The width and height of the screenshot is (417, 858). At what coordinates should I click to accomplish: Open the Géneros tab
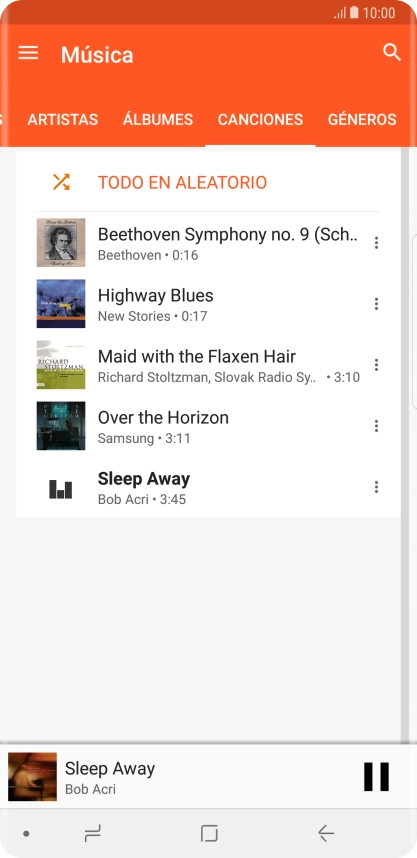tap(362, 119)
